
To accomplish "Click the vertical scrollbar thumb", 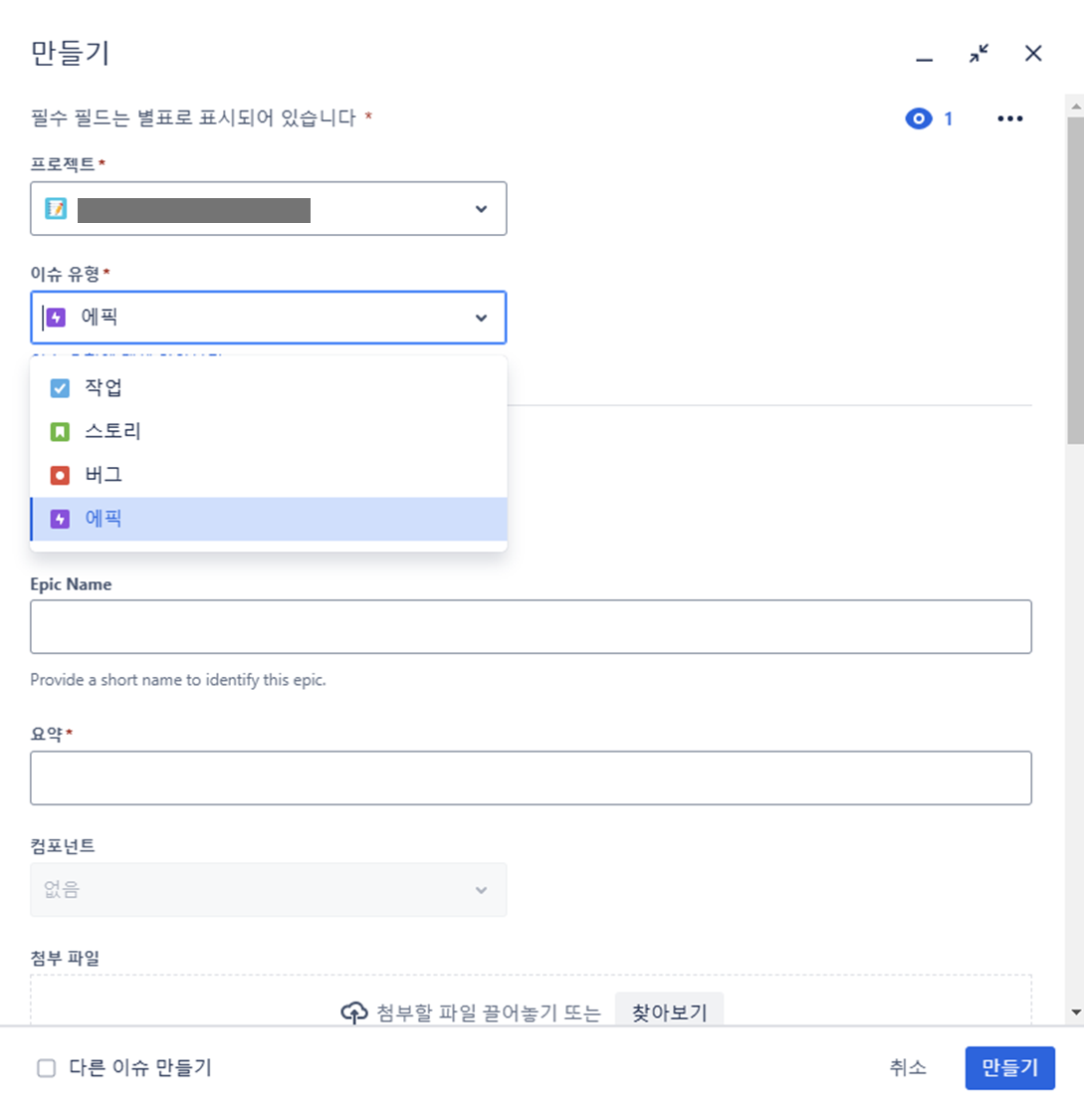I will pyautogui.click(x=1075, y=279).
